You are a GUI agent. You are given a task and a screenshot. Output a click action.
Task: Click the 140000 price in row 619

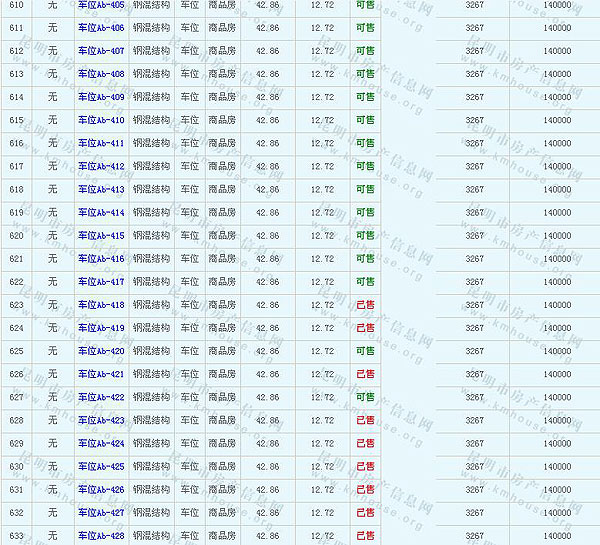pyautogui.click(x=557, y=212)
